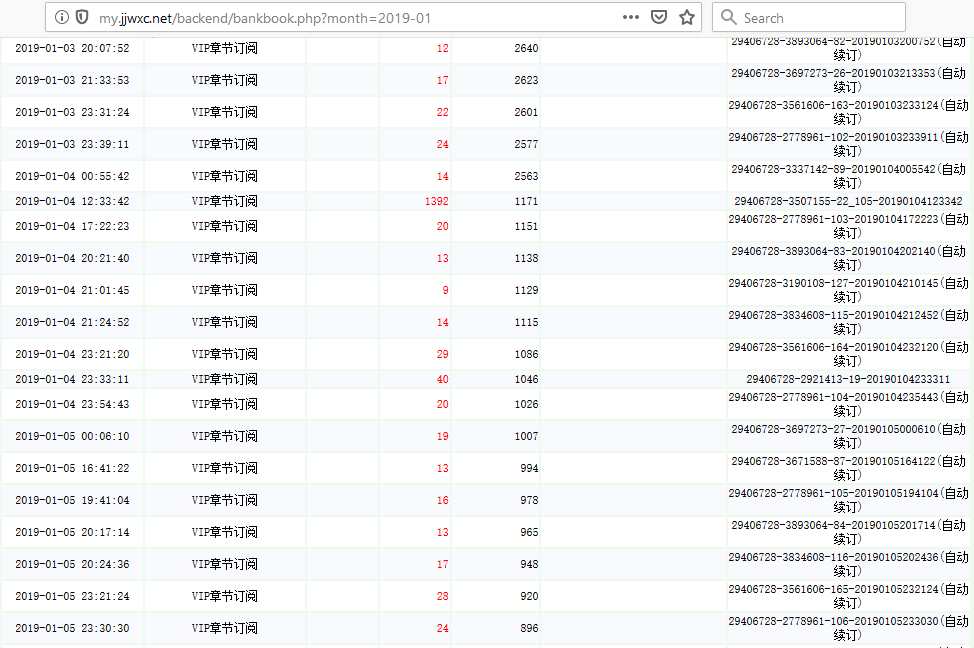The height and width of the screenshot is (648, 974).
Task: Click order number 29406728-2921413-19-20190104233311
Action: [848, 379]
